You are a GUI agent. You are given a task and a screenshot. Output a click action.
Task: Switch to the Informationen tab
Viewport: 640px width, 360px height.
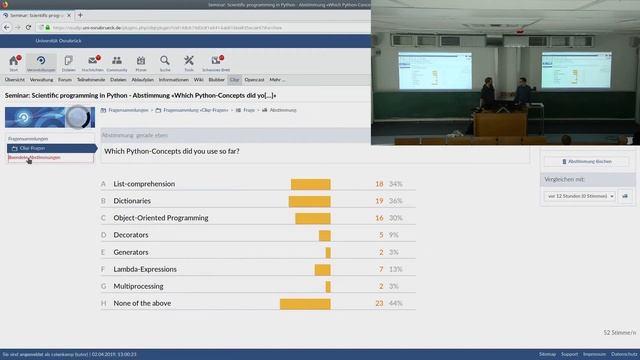coord(173,80)
